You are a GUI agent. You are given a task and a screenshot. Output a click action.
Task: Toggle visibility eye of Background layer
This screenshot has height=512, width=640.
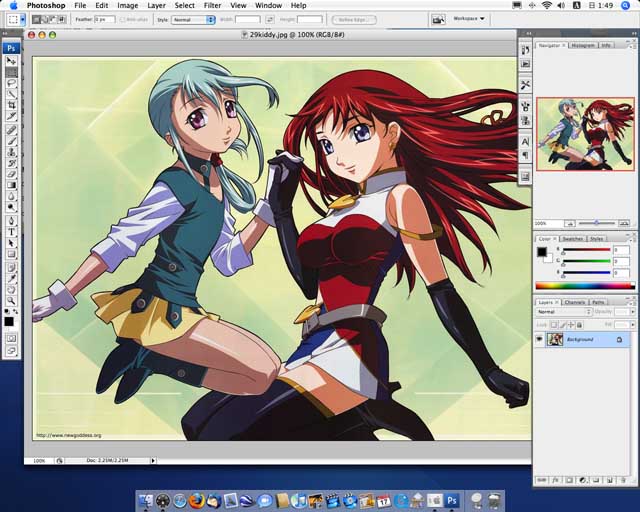[x=540, y=339]
